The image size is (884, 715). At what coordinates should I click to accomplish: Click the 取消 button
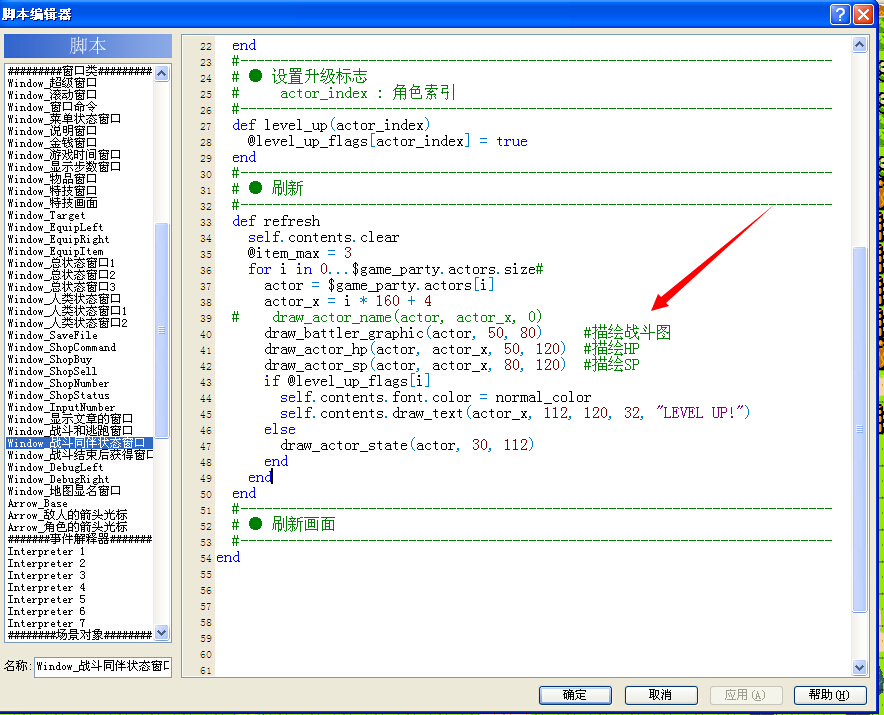click(x=661, y=695)
